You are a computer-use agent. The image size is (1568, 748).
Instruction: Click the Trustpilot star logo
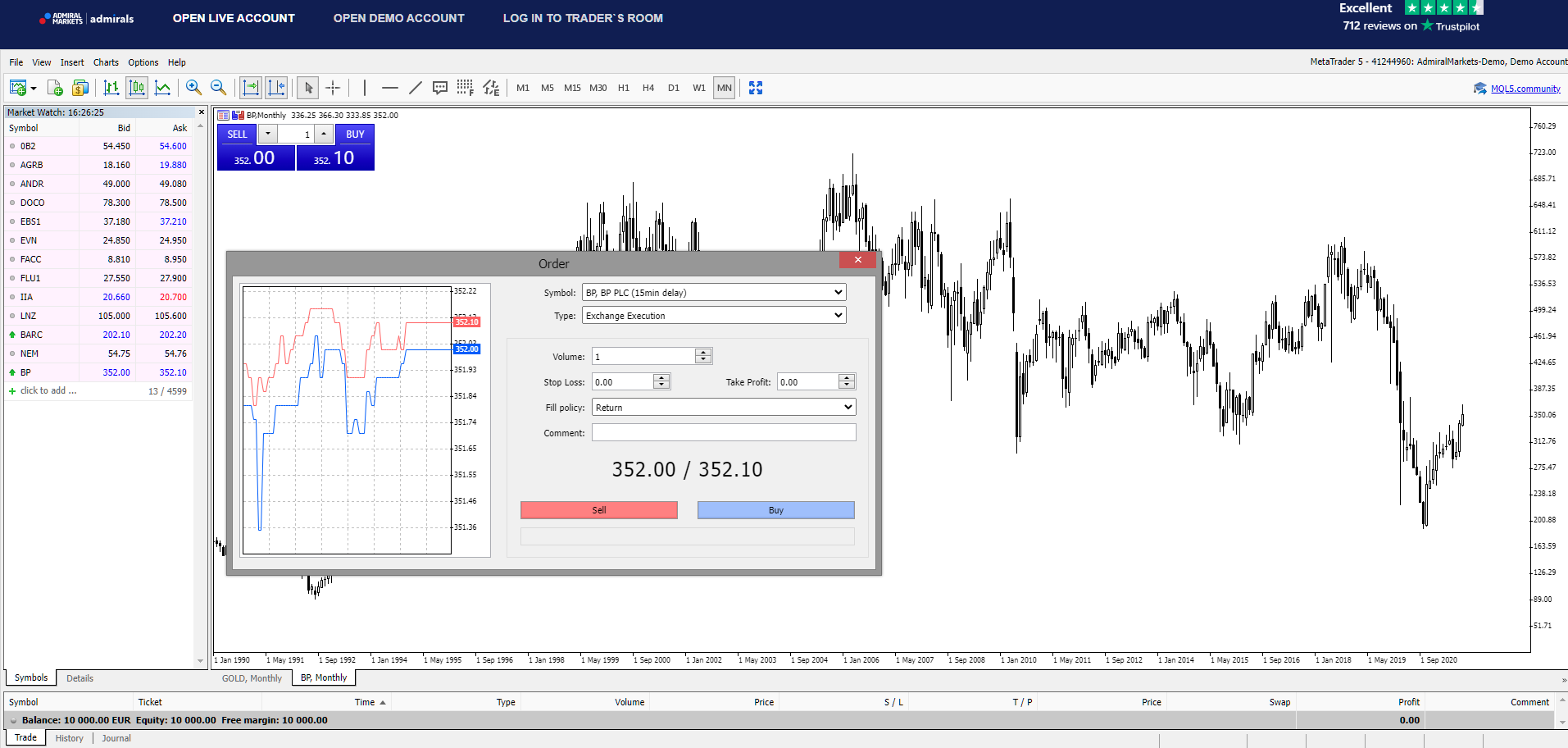click(x=1428, y=25)
